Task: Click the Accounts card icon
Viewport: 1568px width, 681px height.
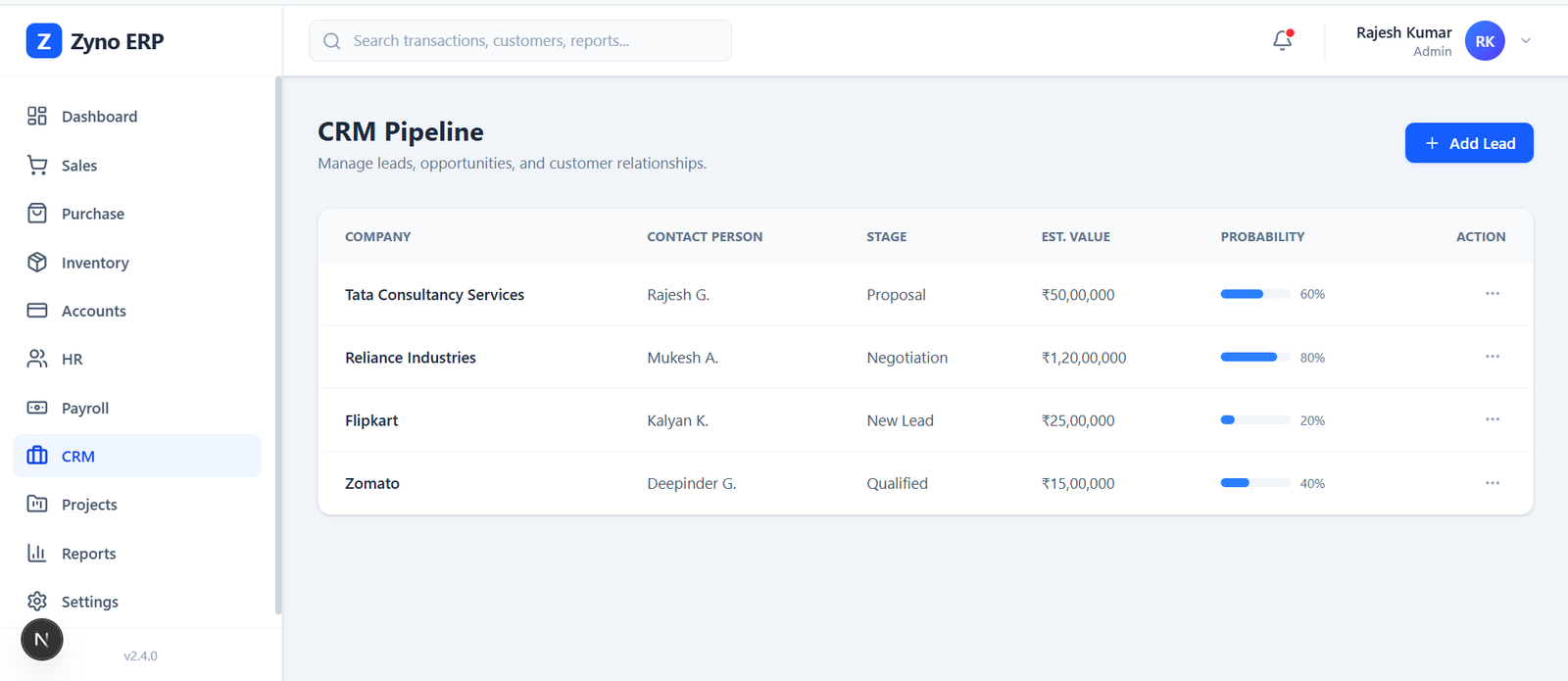Action: click(37, 311)
